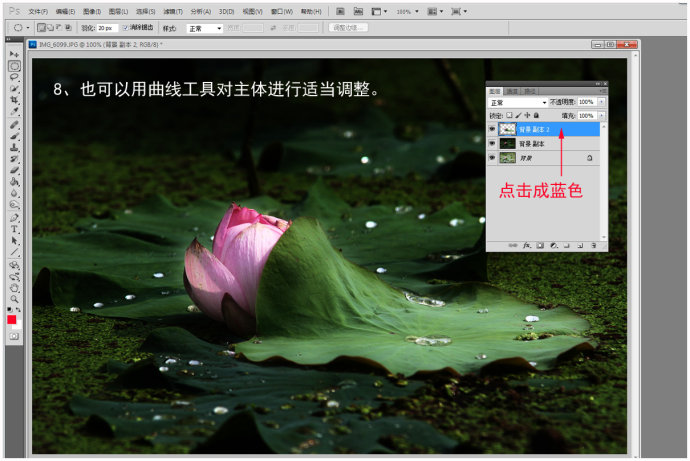Open the Layers panel options menu
The width and height of the screenshot is (690, 461).
coord(603,91)
